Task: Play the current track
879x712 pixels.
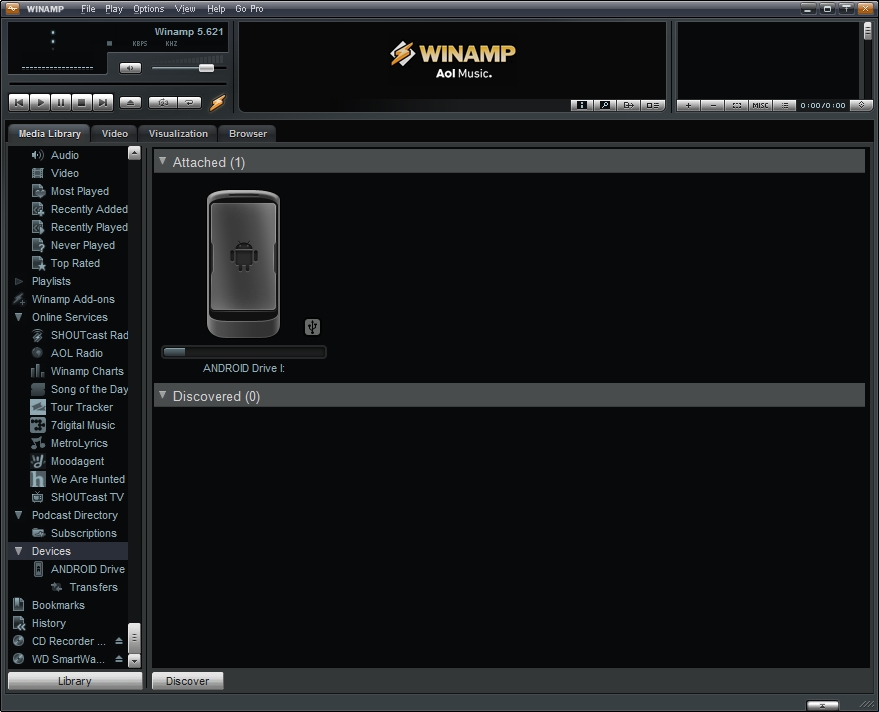Action: (40, 103)
